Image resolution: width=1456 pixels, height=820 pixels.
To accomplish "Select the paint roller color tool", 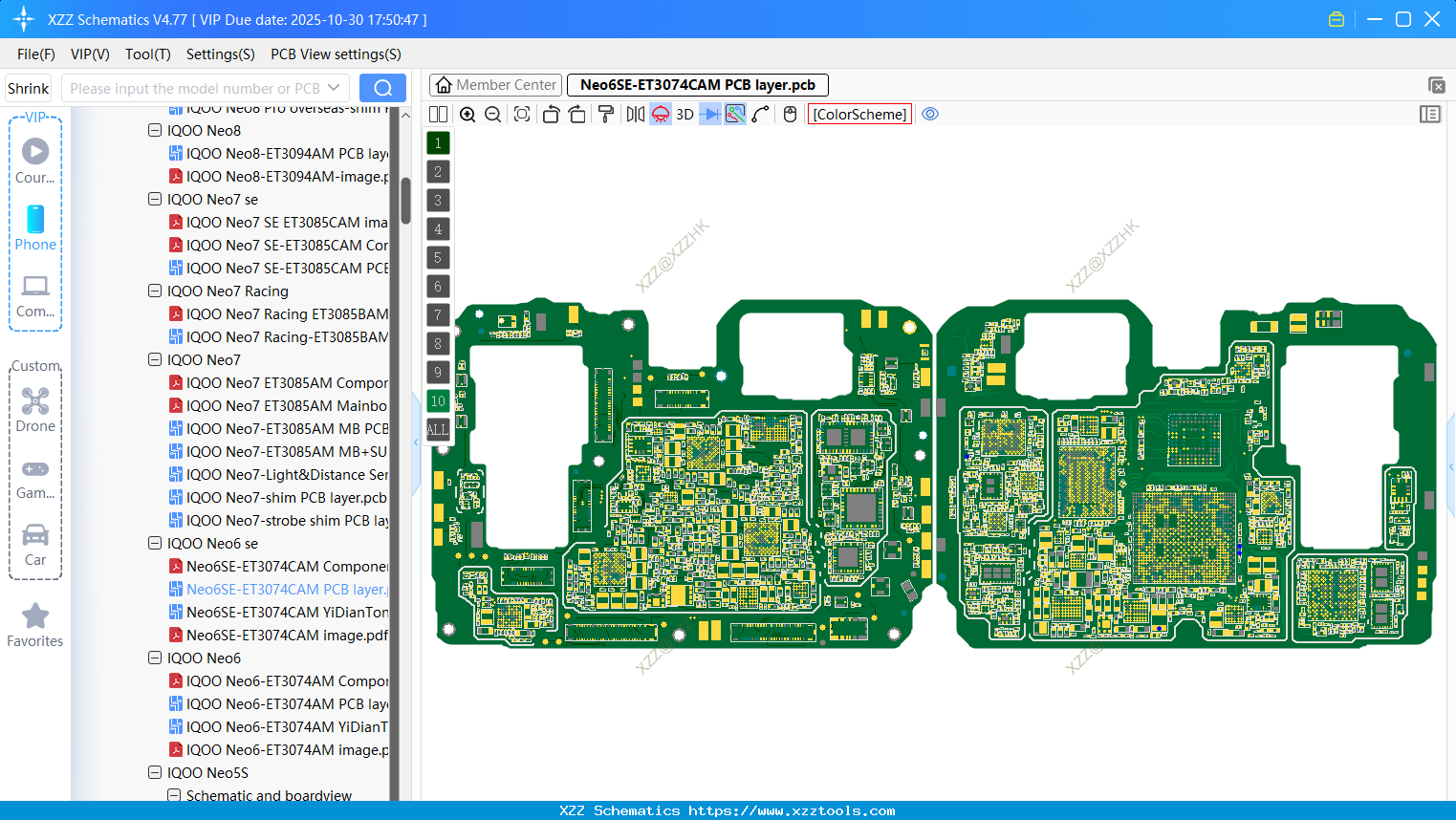I will 606,114.
